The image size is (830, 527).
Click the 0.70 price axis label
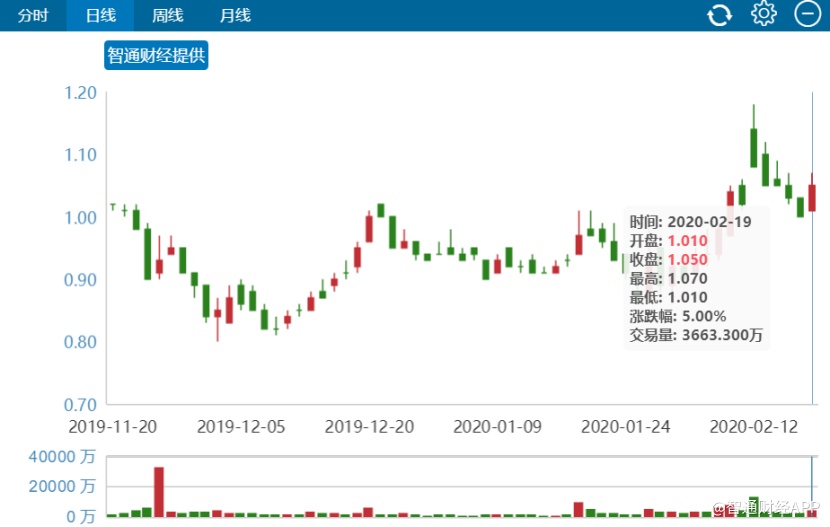80,405
